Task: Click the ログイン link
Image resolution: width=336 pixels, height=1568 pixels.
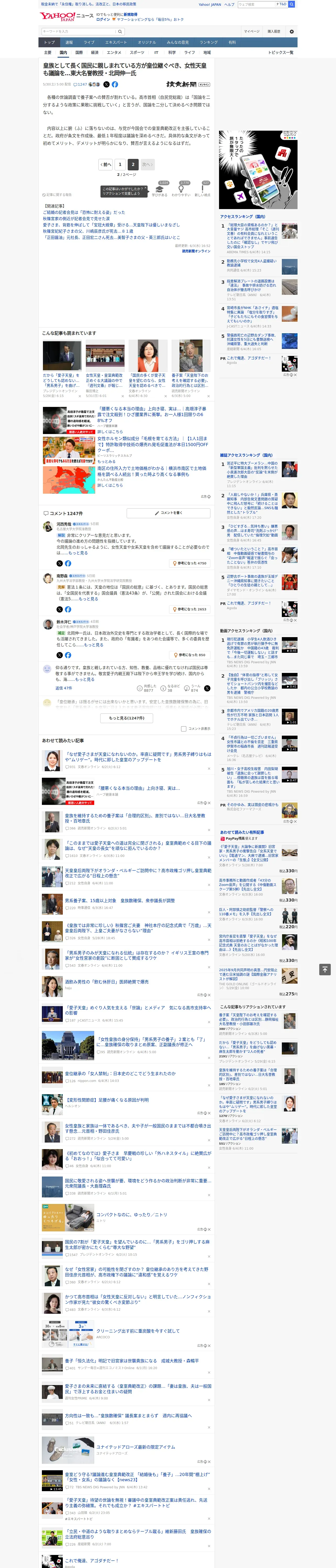Action: coord(103,20)
